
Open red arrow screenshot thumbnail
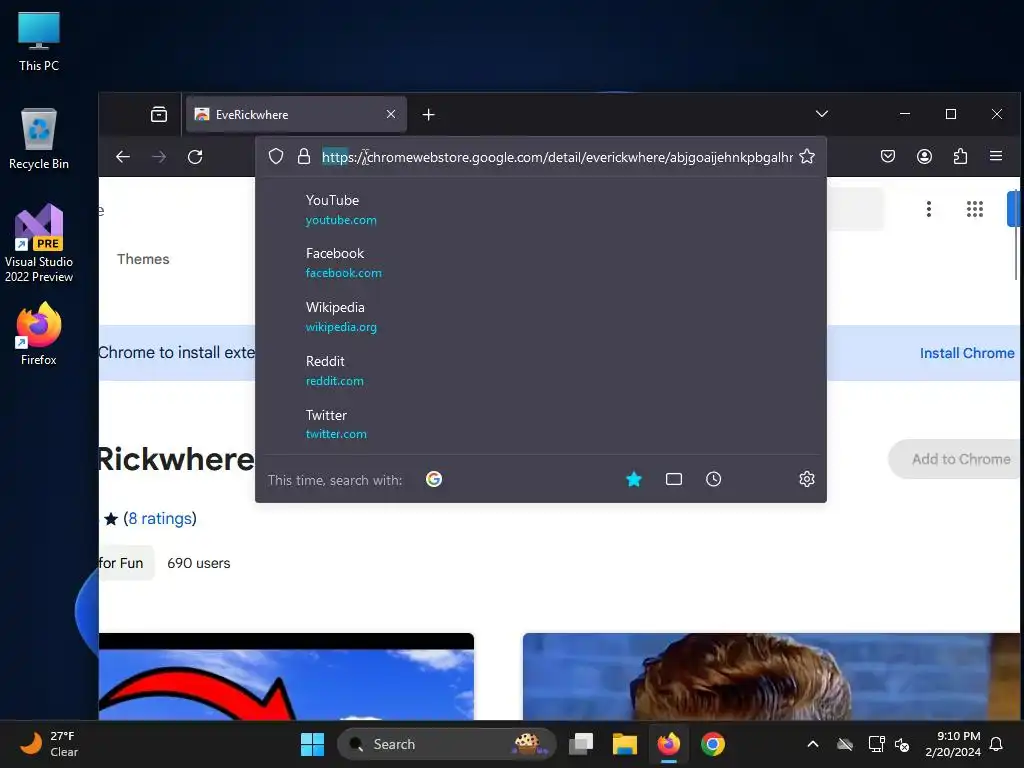(x=286, y=677)
